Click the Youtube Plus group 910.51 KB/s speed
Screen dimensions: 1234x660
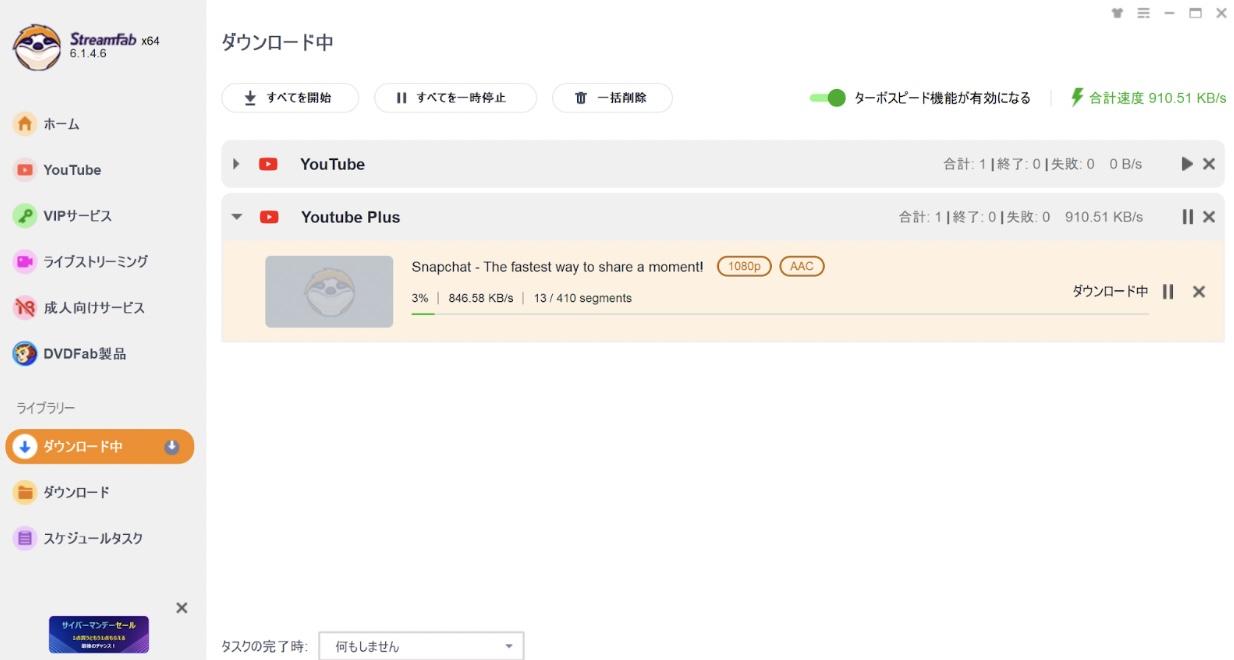click(1104, 217)
